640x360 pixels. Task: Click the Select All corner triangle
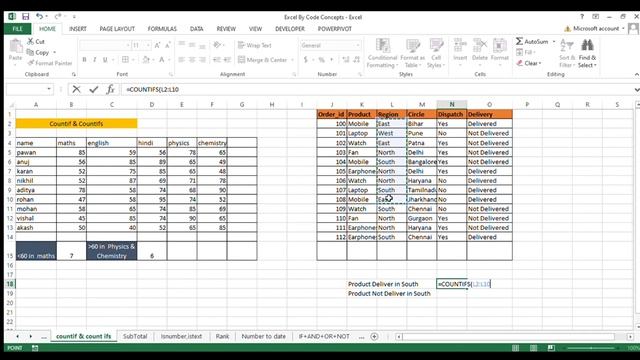11,105
